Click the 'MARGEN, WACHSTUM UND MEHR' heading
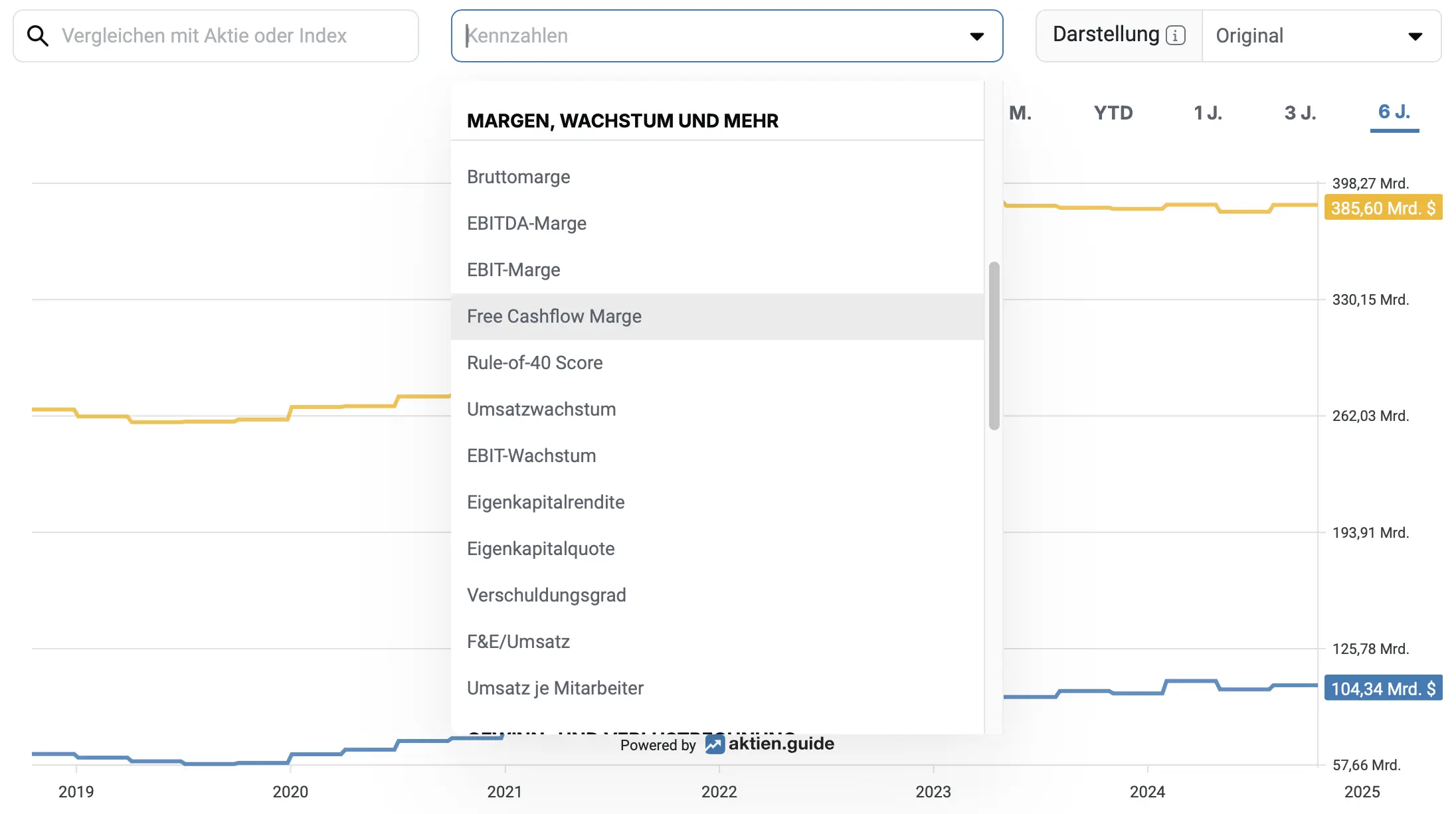The height and width of the screenshot is (814, 1456). 622,121
